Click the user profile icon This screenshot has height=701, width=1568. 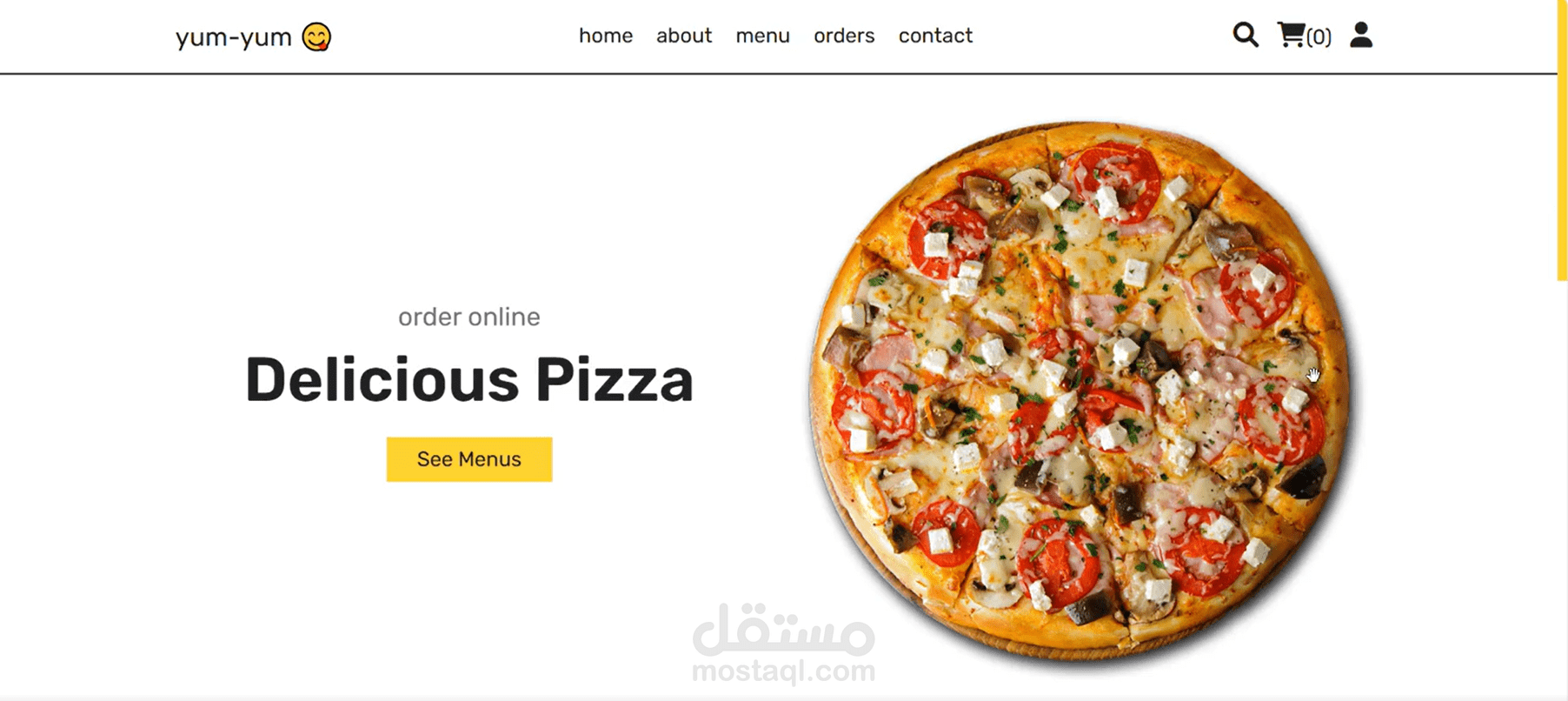pyautogui.click(x=1361, y=35)
